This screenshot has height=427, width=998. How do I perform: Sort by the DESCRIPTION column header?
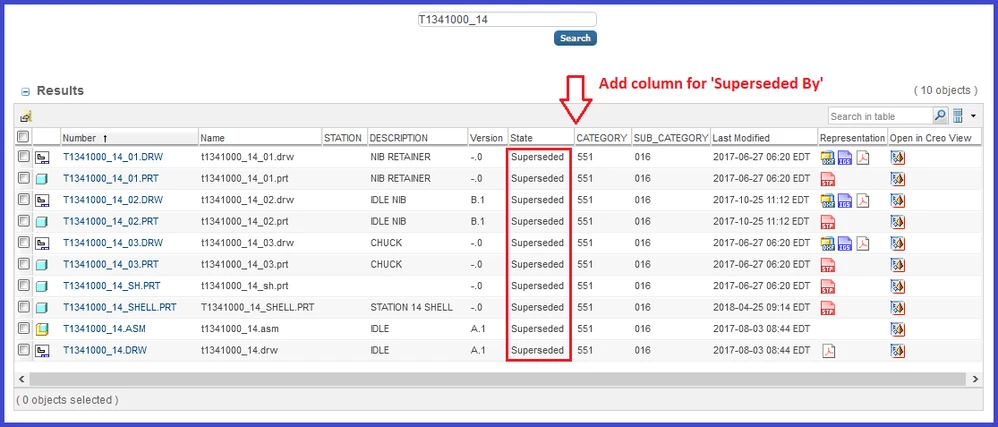point(417,137)
